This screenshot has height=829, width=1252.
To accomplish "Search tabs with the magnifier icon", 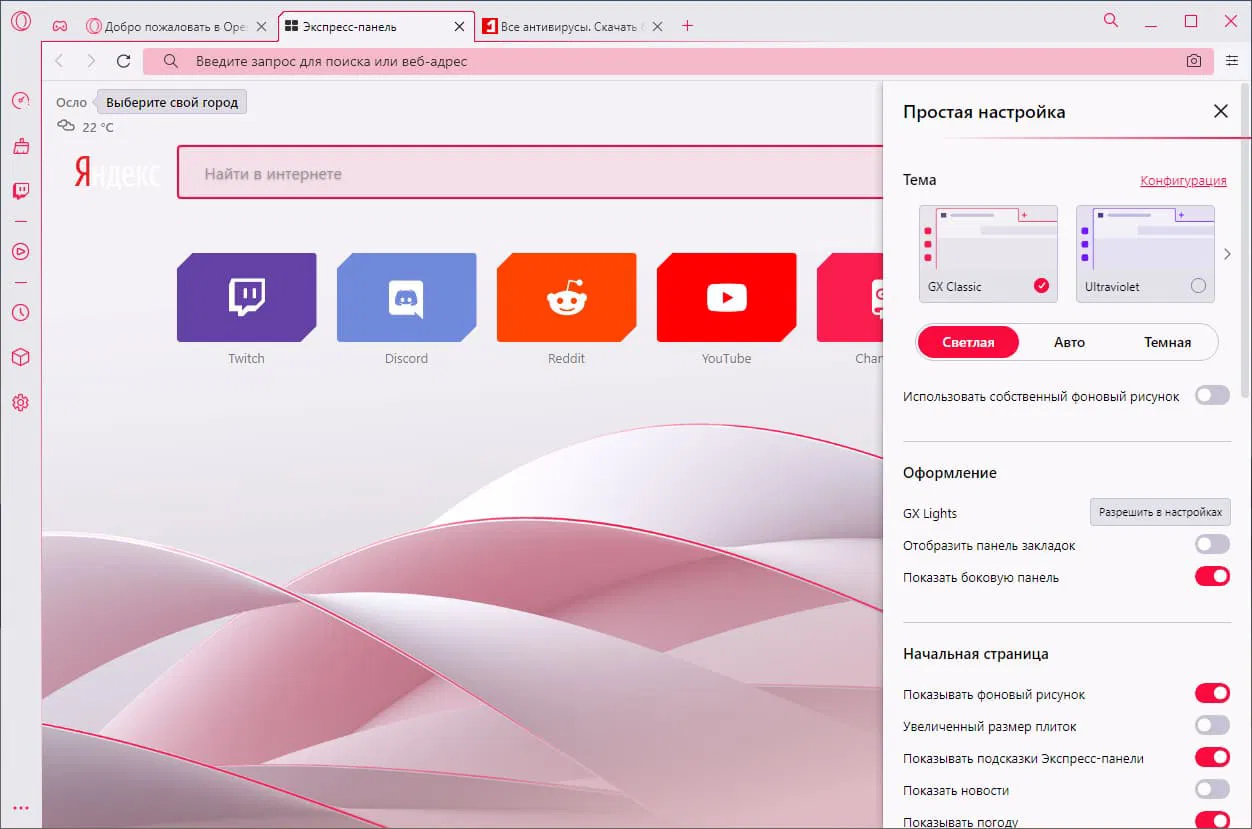I will pyautogui.click(x=1111, y=20).
